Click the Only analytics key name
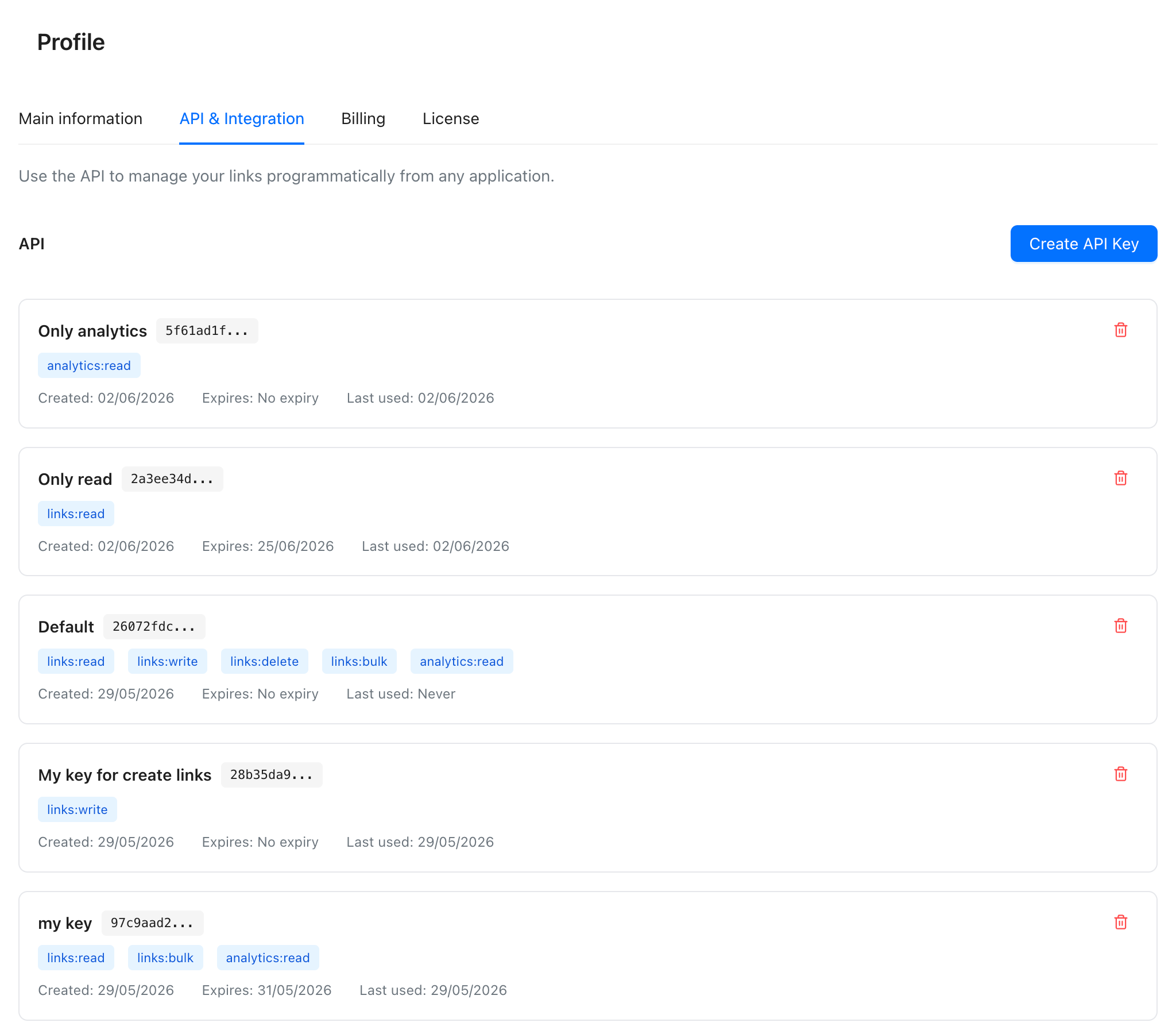The image size is (1176, 1034). [92, 331]
